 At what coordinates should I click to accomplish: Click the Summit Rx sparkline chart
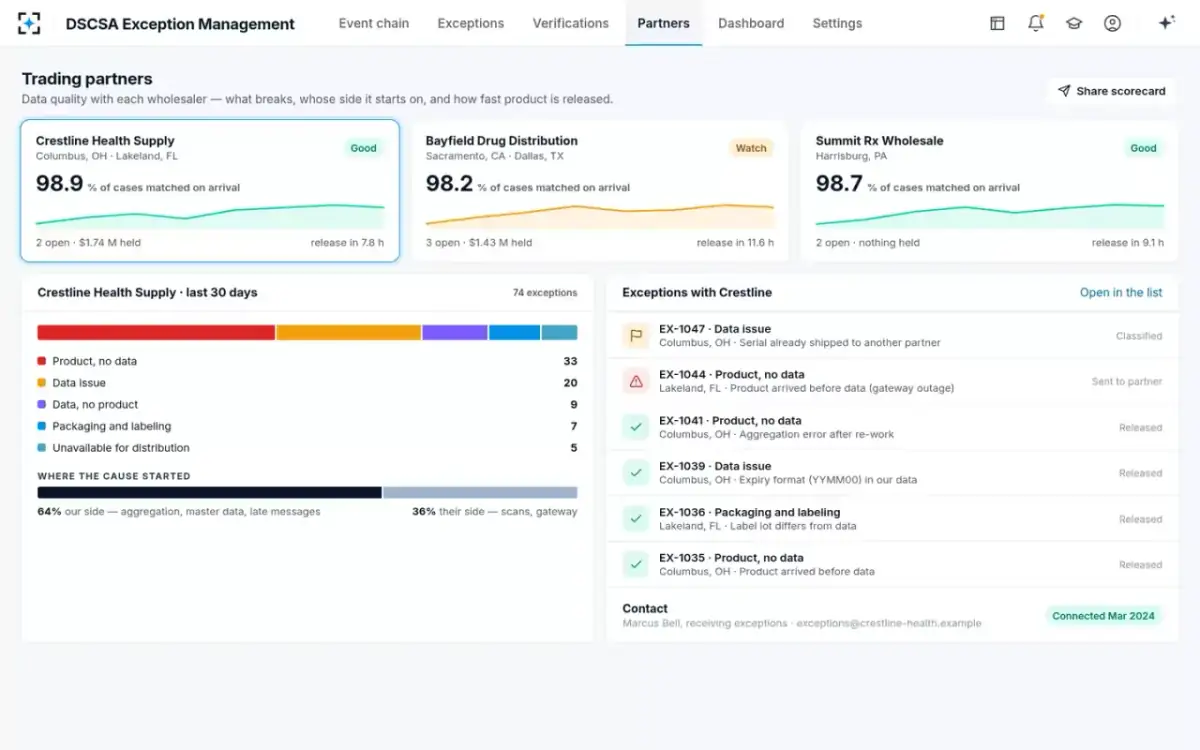point(990,216)
